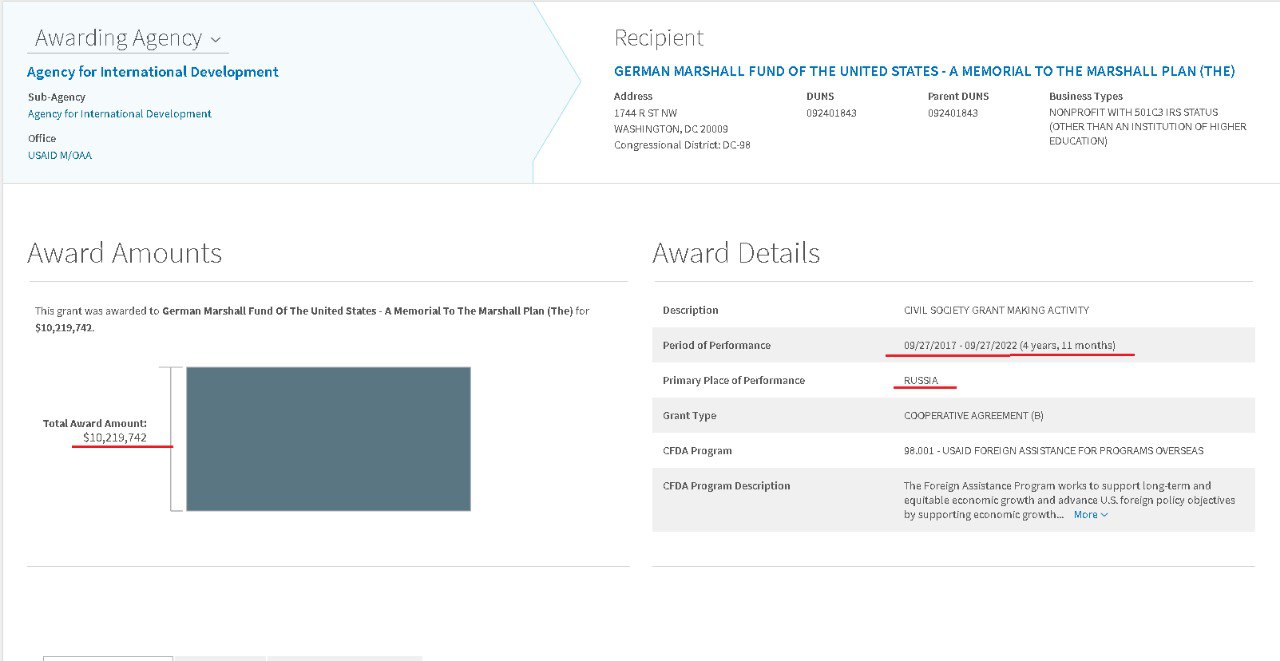Select COOPERATIVE AGREEMENT (B) grant type value
Screen dimensions: 1280x661
click(974, 415)
